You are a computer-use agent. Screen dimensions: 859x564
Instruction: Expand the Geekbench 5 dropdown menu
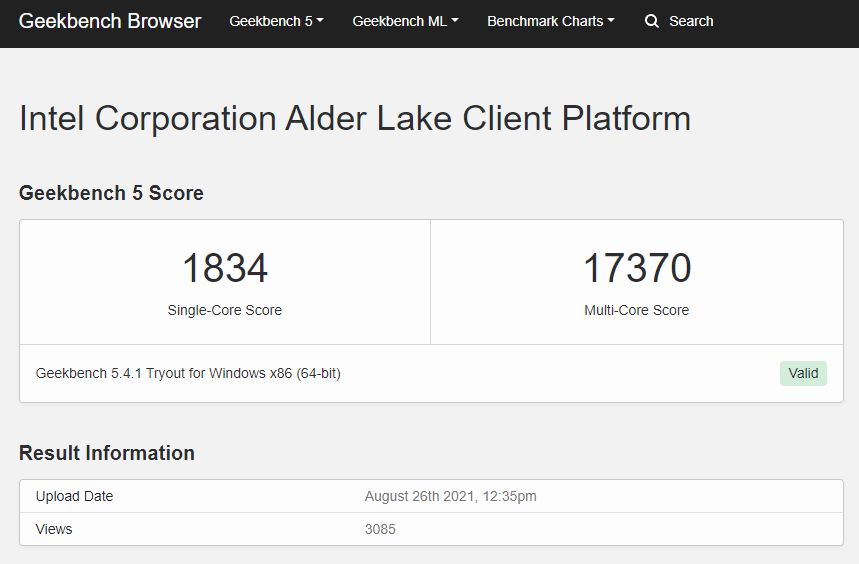click(x=277, y=21)
